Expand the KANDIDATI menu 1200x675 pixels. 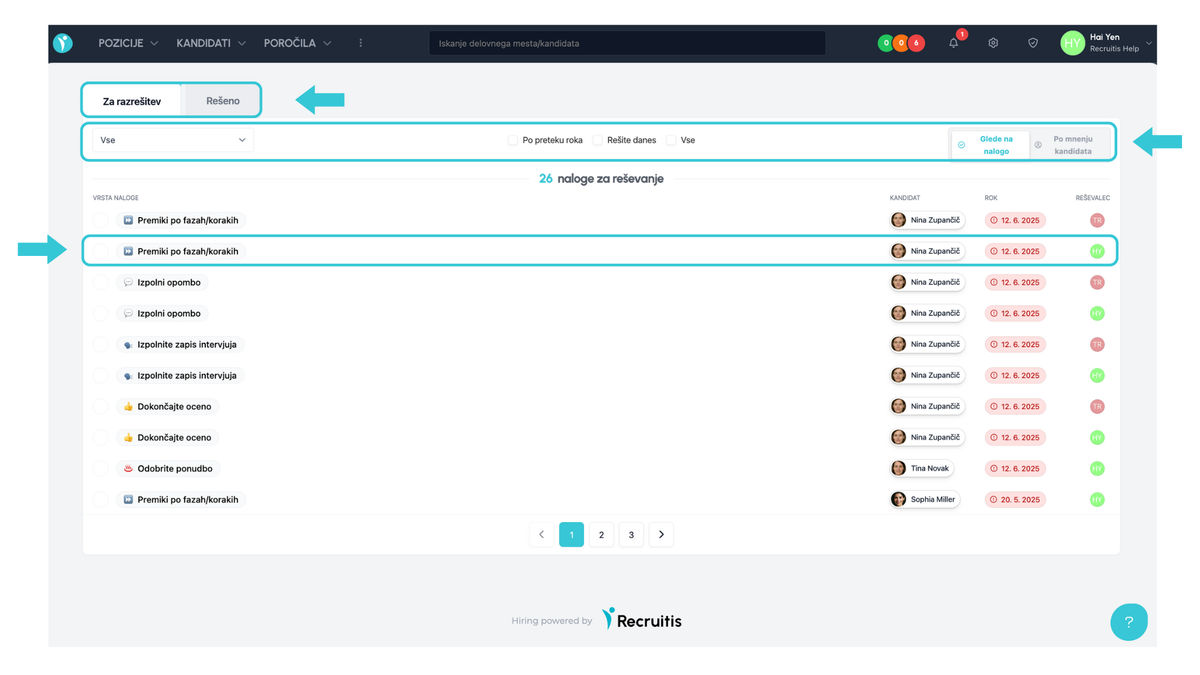211,43
